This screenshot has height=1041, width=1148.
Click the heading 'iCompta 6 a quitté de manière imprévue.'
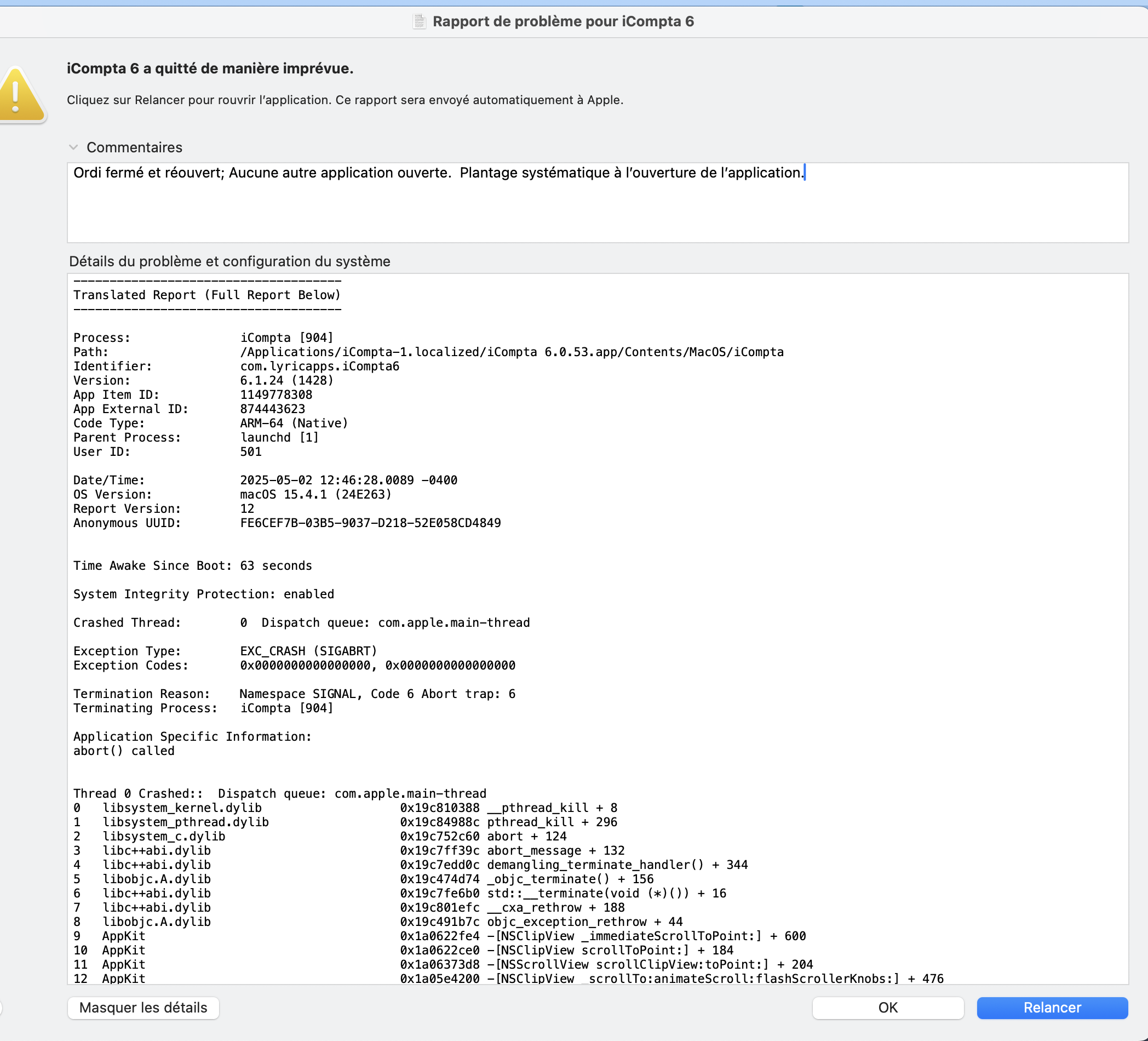pos(210,68)
